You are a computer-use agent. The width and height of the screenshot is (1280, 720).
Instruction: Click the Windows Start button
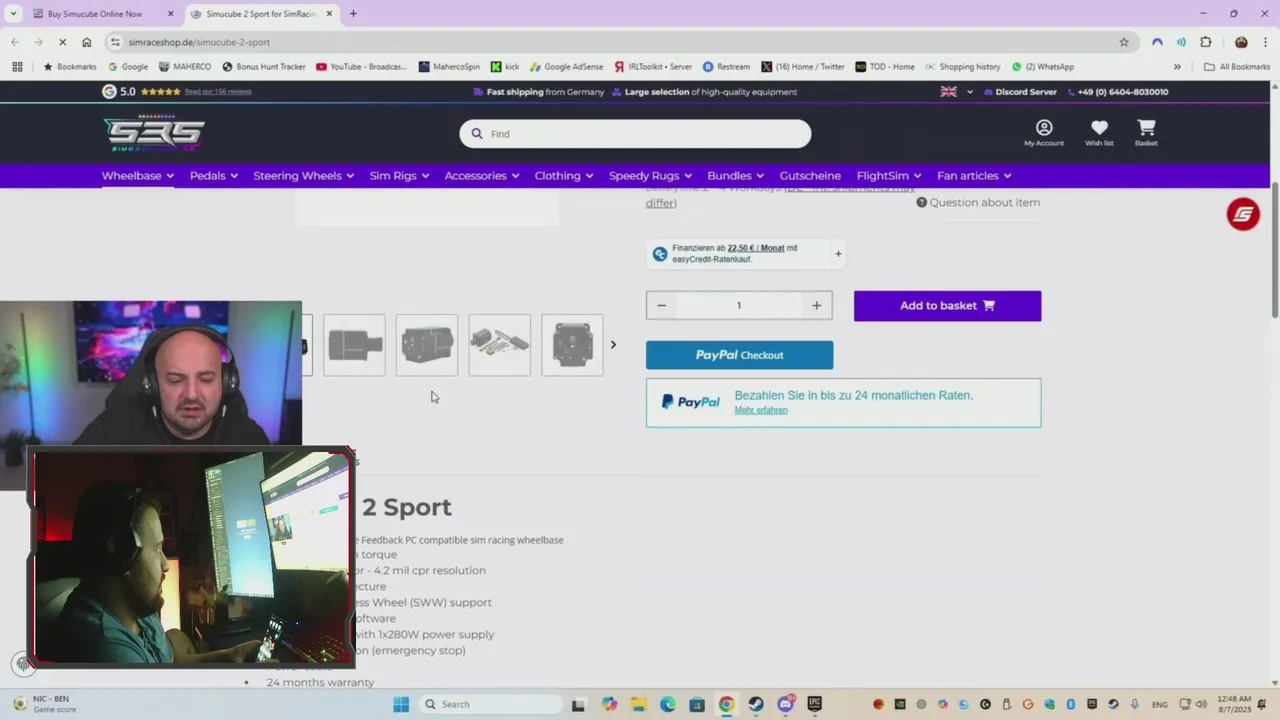click(401, 704)
